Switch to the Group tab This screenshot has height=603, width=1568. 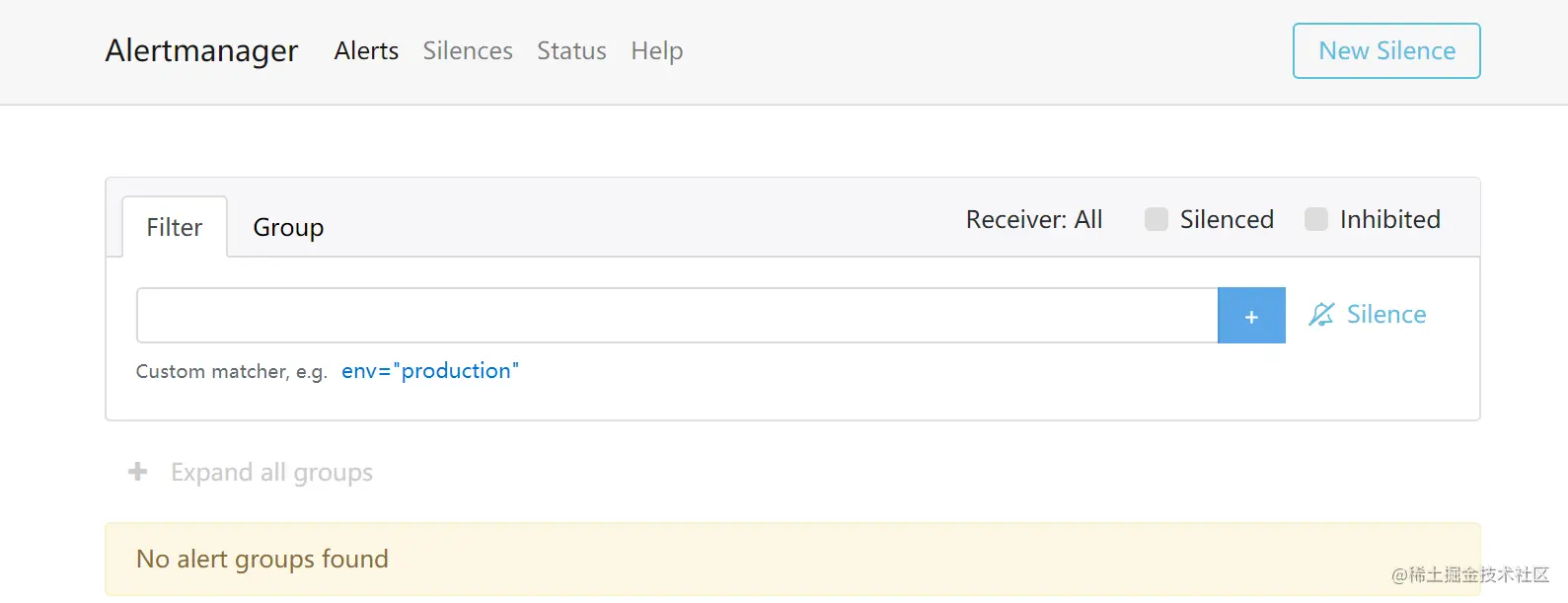[x=288, y=227]
